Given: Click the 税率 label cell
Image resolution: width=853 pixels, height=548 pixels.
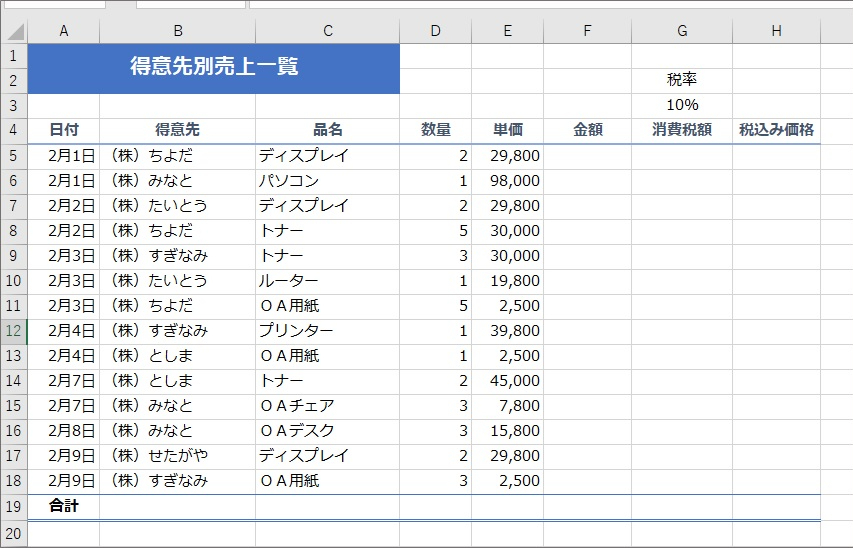Looking at the screenshot, I should (x=682, y=81).
